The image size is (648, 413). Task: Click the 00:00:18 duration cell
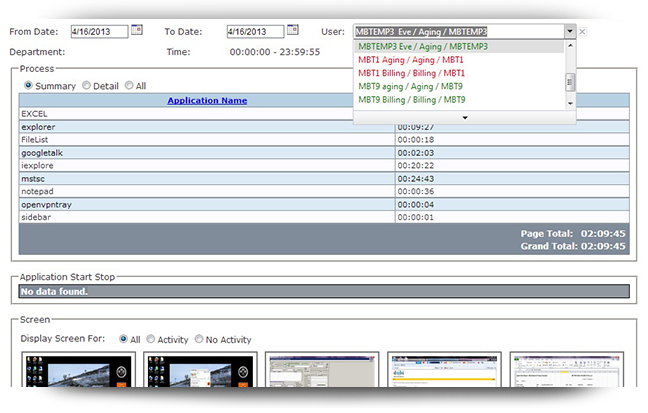pyautogui.click(x=512, y=140)
